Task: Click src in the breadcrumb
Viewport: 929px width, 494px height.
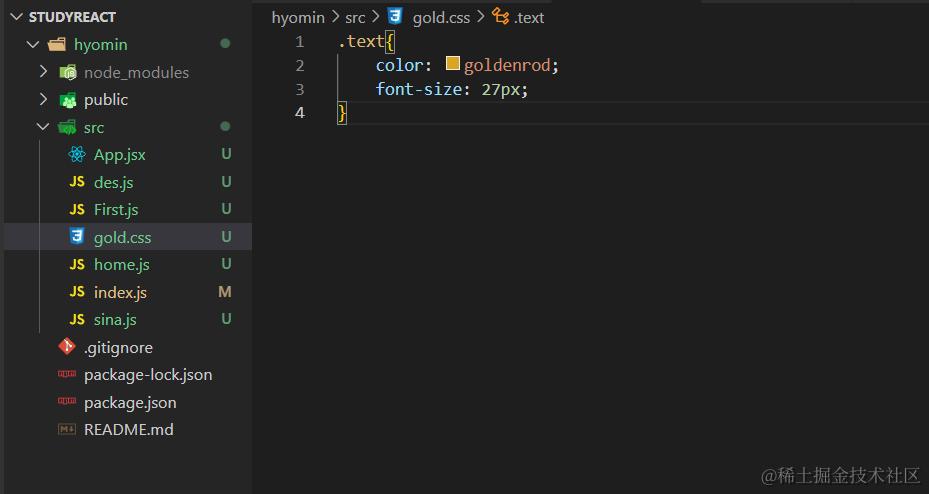Action: tap(355, 18)
